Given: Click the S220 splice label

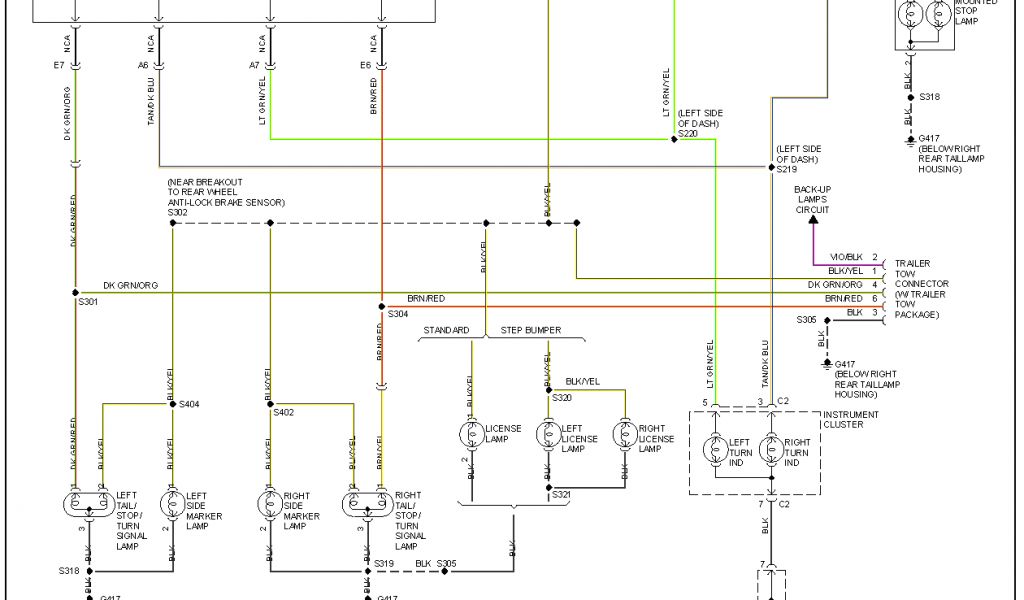Looking at the screenshot, I should pos(687,133).
